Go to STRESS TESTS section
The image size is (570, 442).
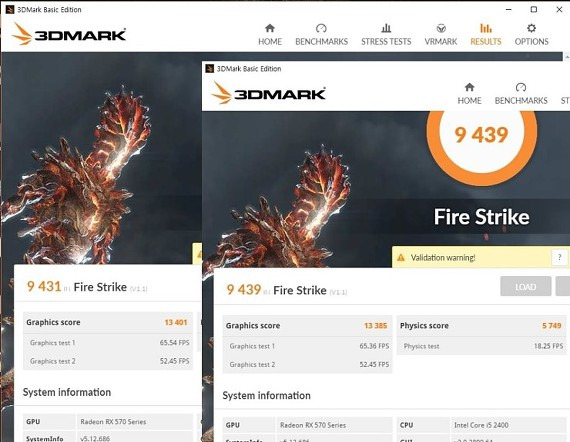point(386,35)
